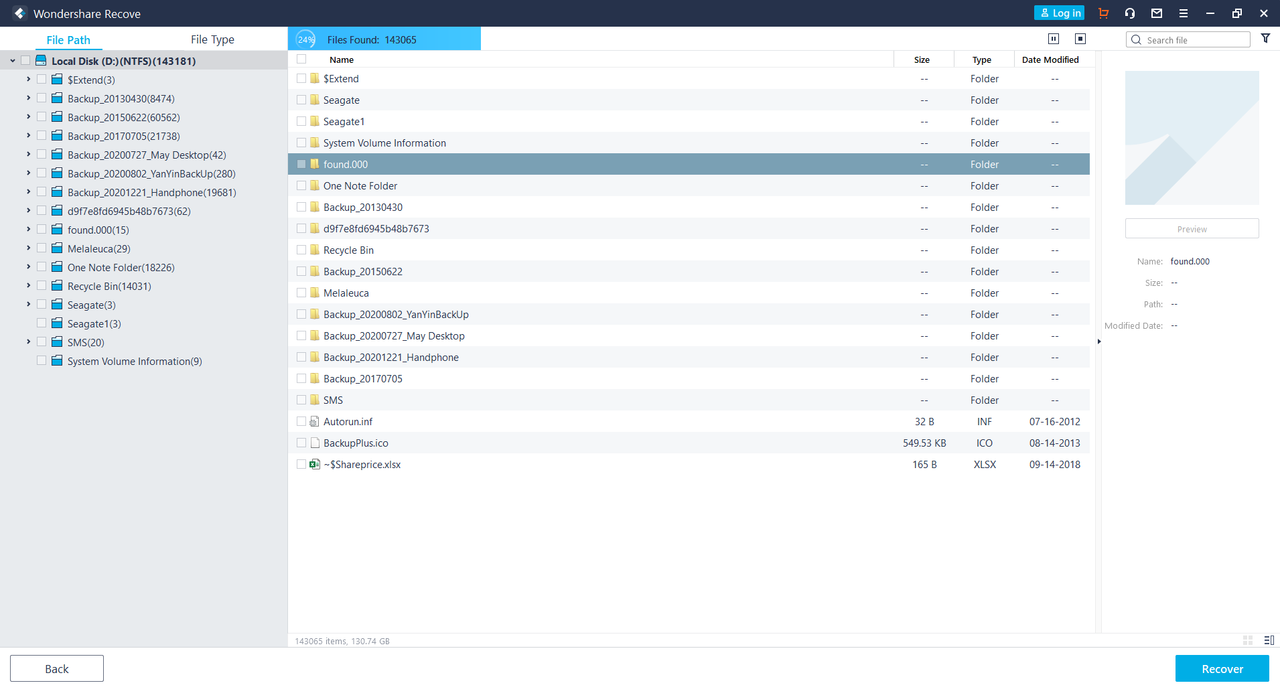
Task: Open the filter funnel icon
Action: [1265, 39]
